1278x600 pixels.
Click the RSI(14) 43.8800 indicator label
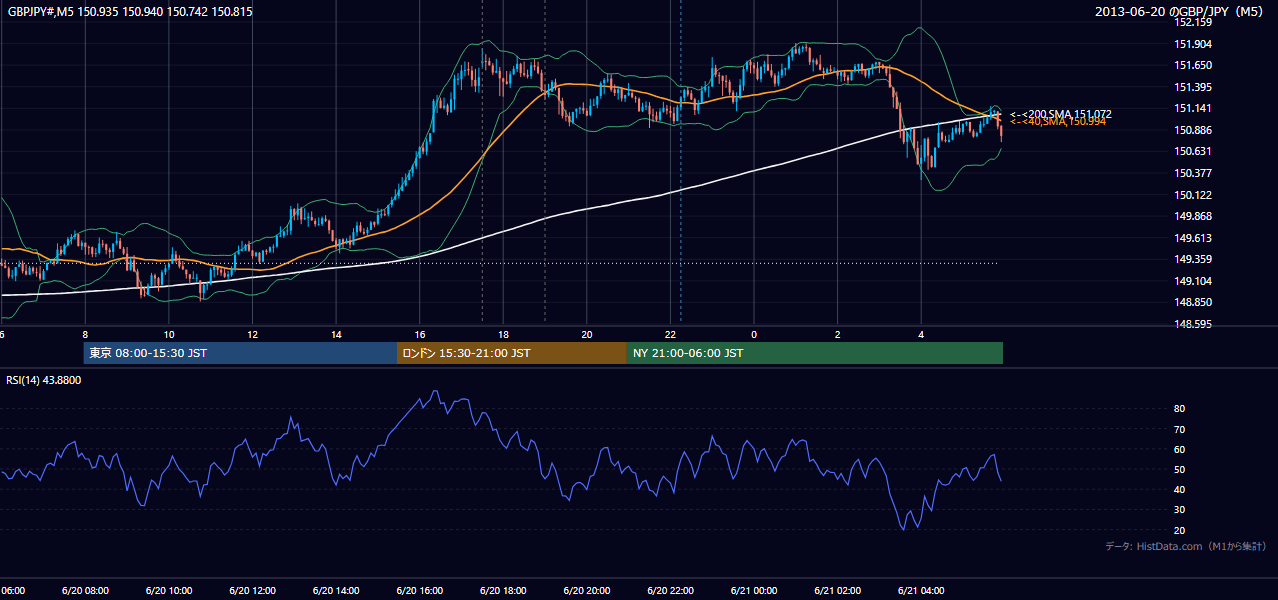click(x=44, y=380)
